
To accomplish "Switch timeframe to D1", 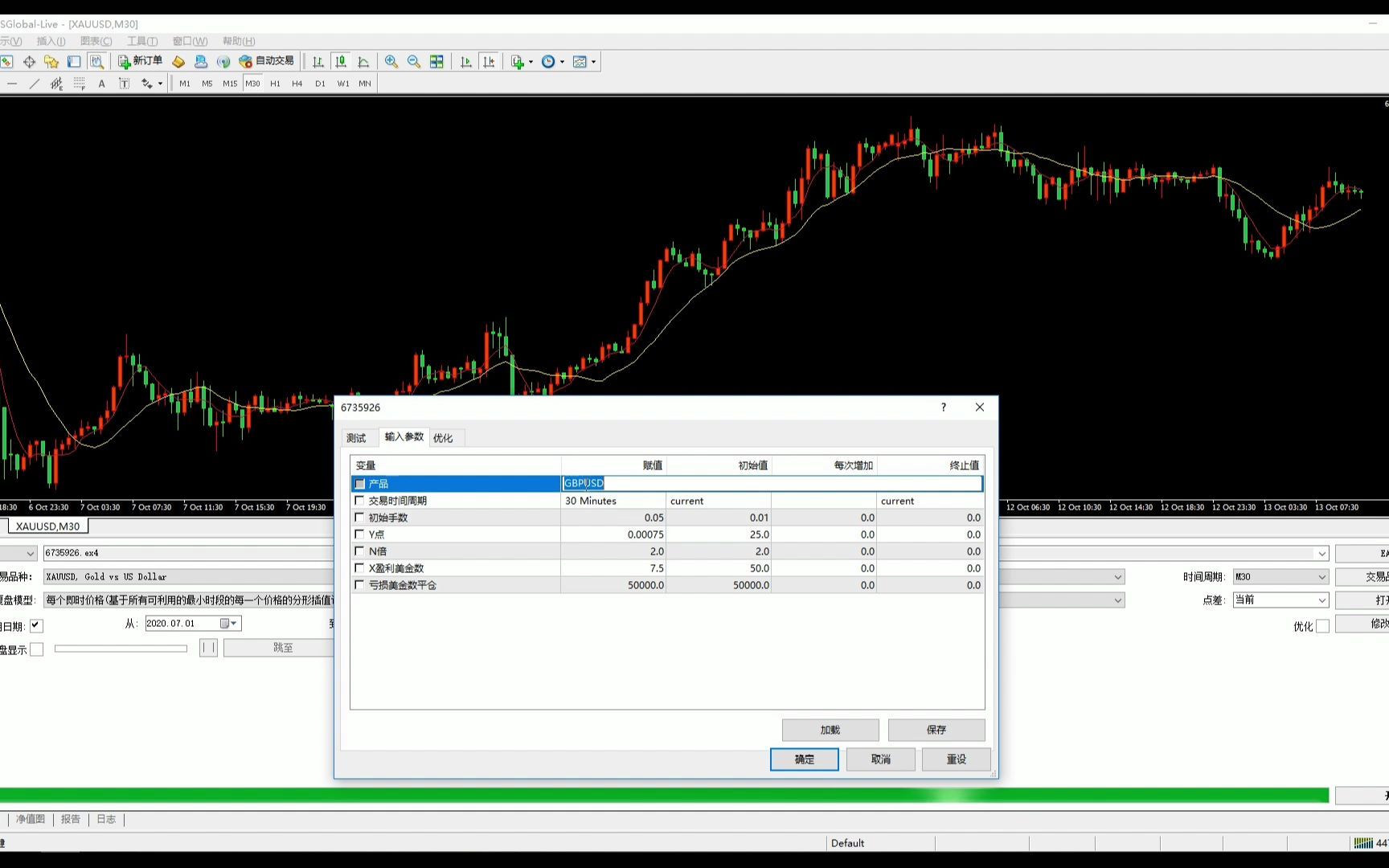I will [x=320, y=84].
